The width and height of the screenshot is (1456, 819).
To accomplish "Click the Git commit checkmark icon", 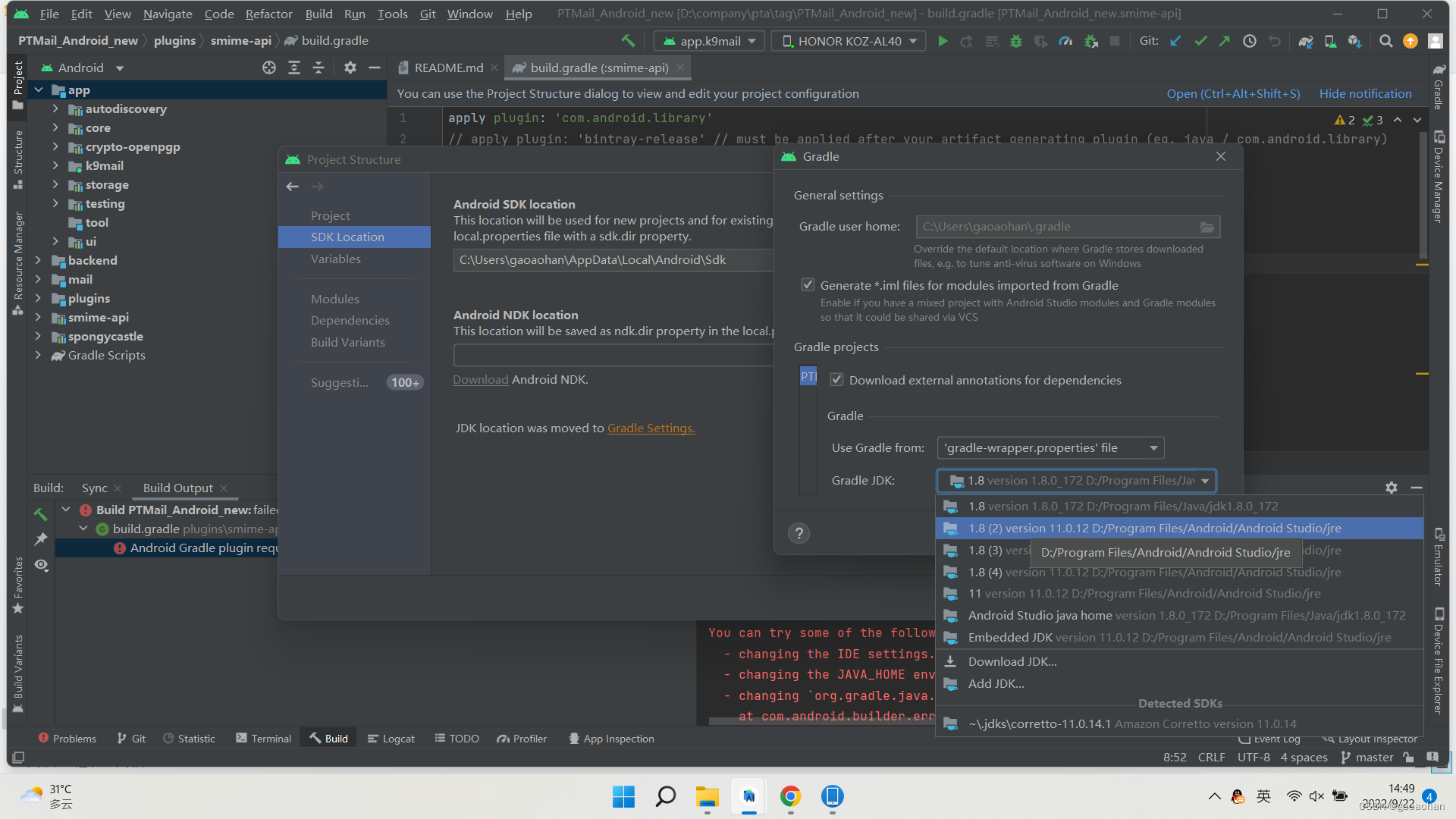I will click(1200, 42).
